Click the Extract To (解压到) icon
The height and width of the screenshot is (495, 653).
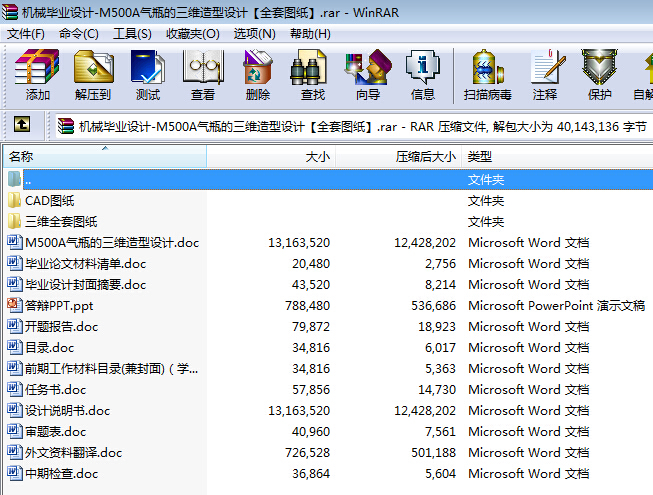click(x=93, y=67)
